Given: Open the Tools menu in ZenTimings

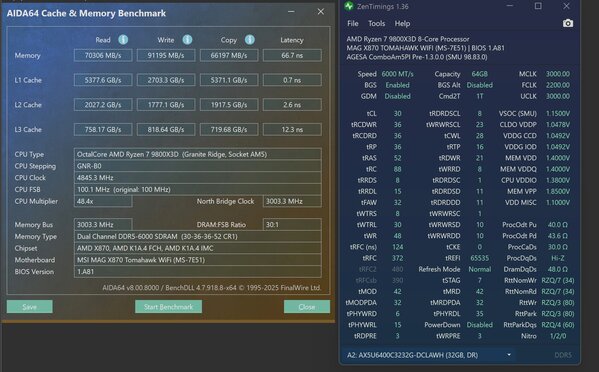Looking at the screenshot, I should (x=377, y=24).
